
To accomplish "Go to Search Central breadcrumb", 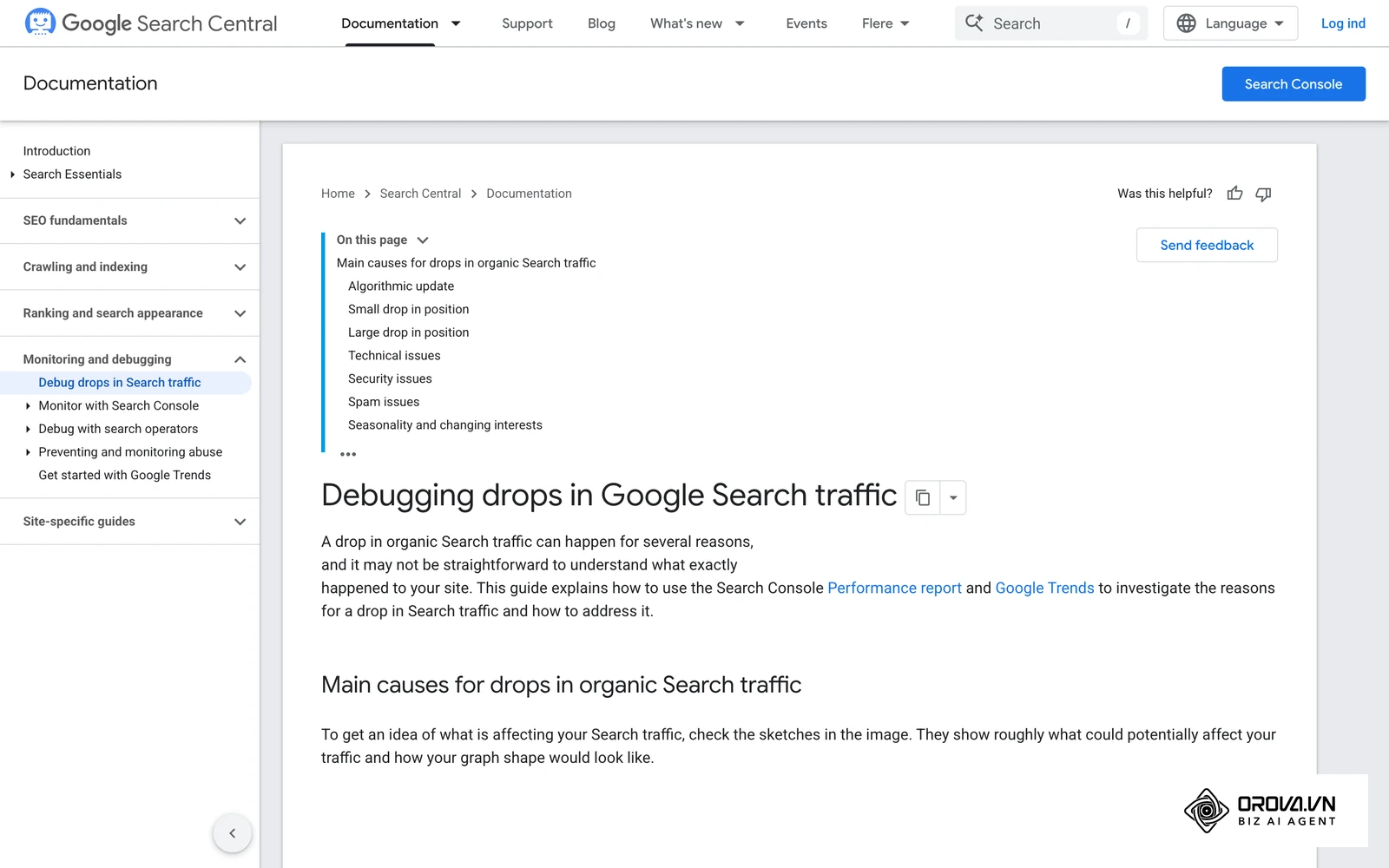I will click(x=420, y=194).
